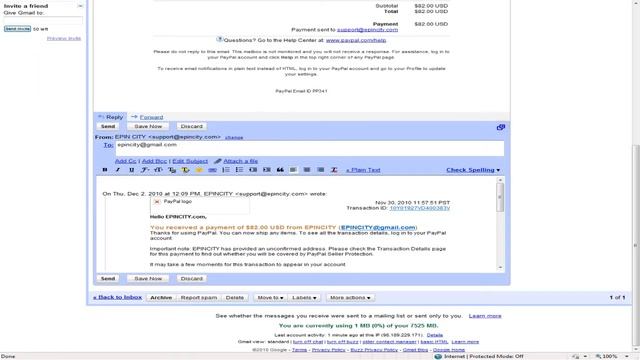This screenshot has width=640, height=360.
Task: Click the Send Invite button
Action: 18,29
